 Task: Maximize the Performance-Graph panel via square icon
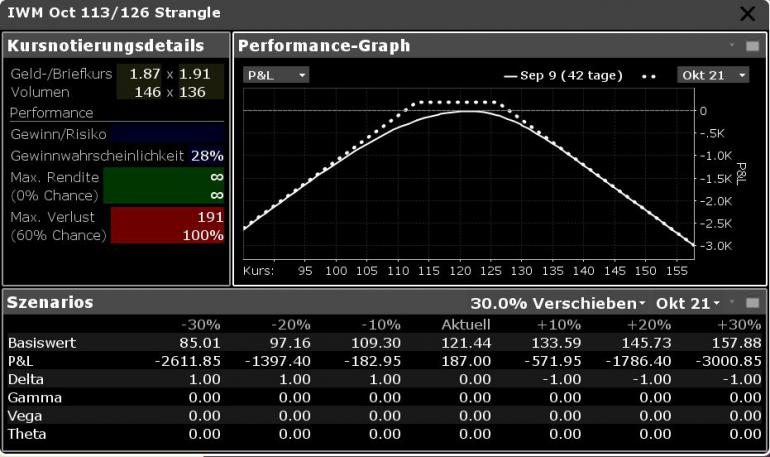point(752,46)
